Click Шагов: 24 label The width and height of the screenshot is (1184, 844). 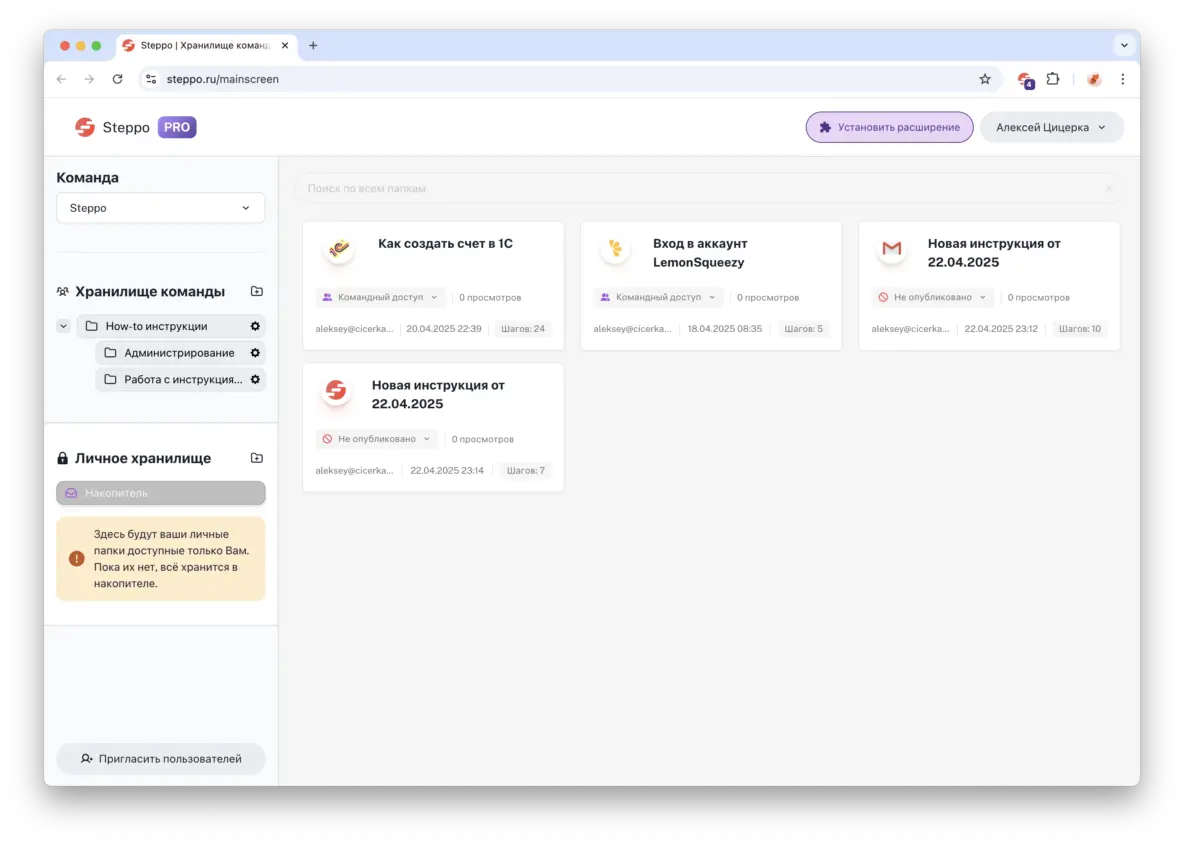(x=523, y=328)
